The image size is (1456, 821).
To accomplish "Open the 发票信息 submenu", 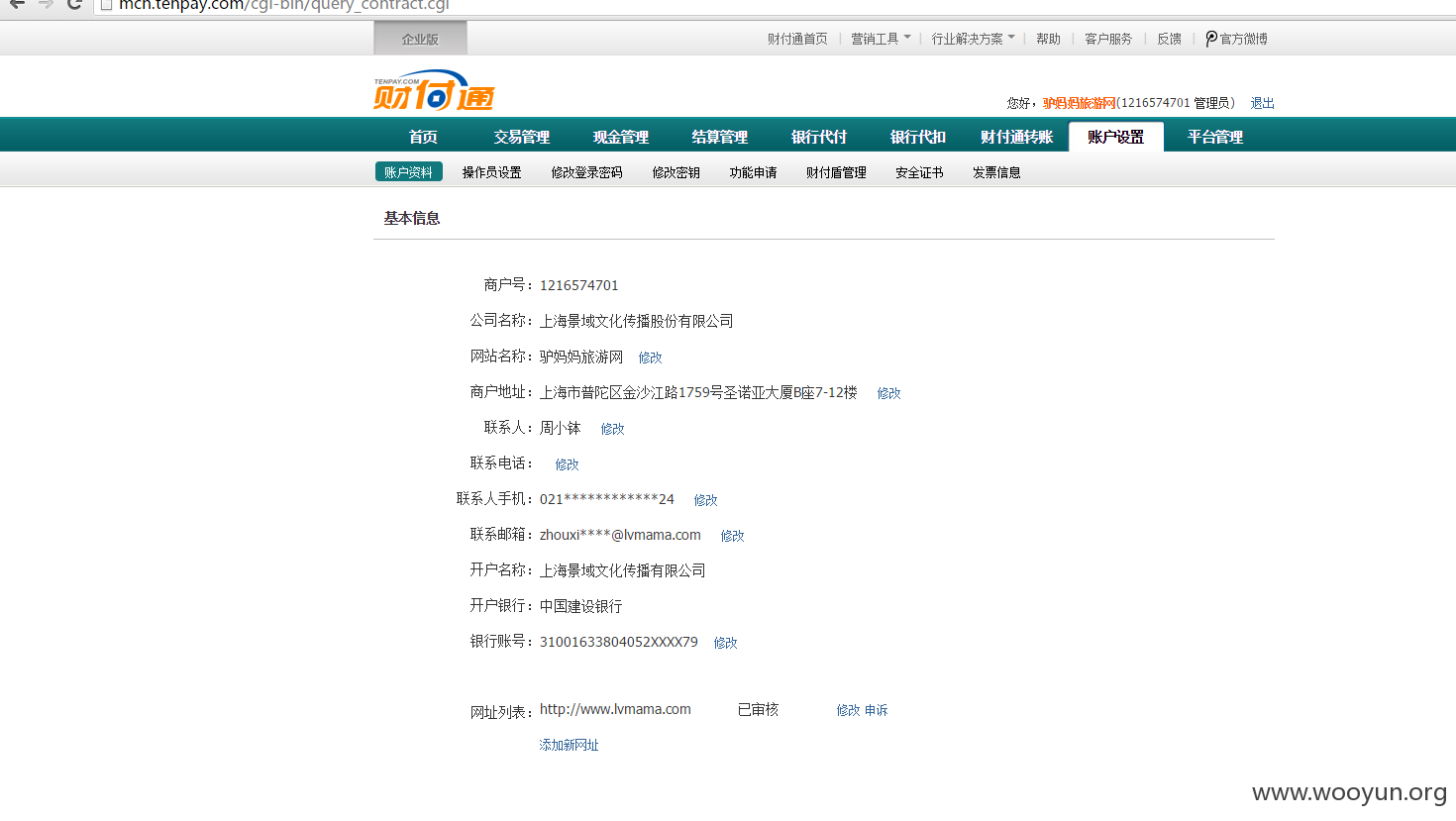I will (x=996, y=172).
